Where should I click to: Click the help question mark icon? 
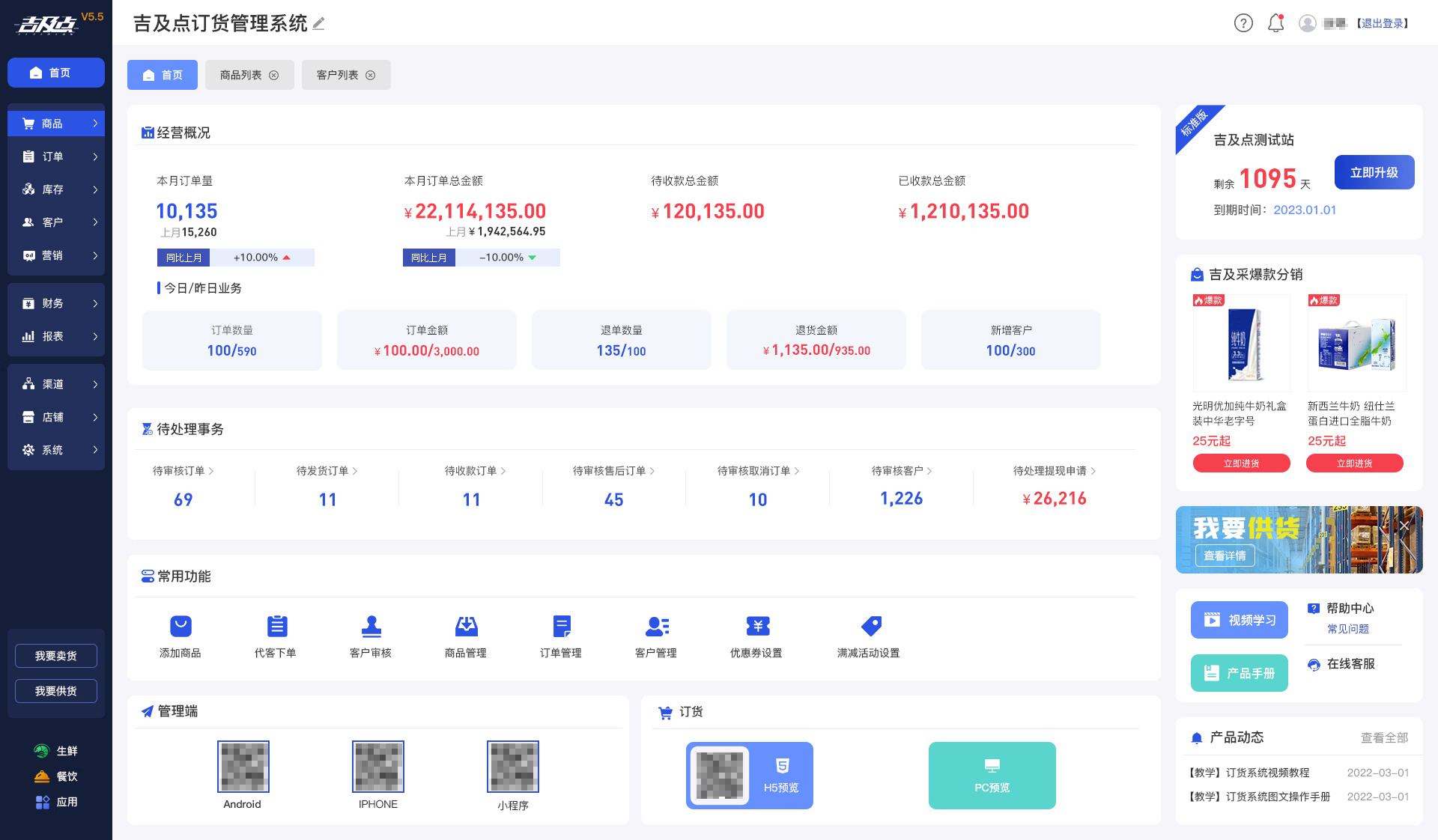point(1243,23)
